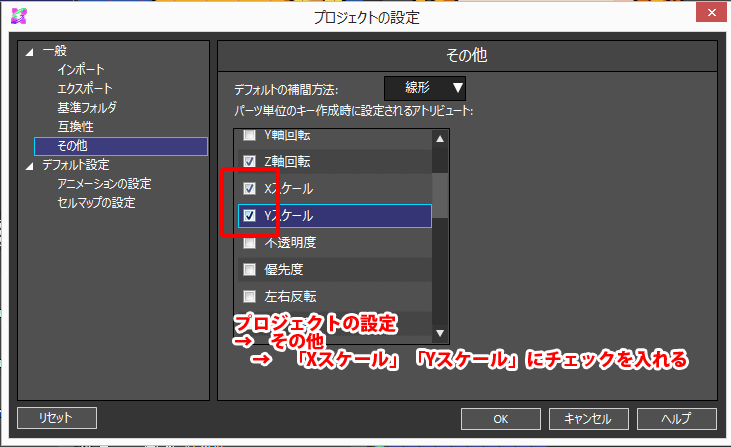This screenshot has height=447, width=731.
Task: Open 基準フォルダ settings page
Action: [x=87, y=108]
